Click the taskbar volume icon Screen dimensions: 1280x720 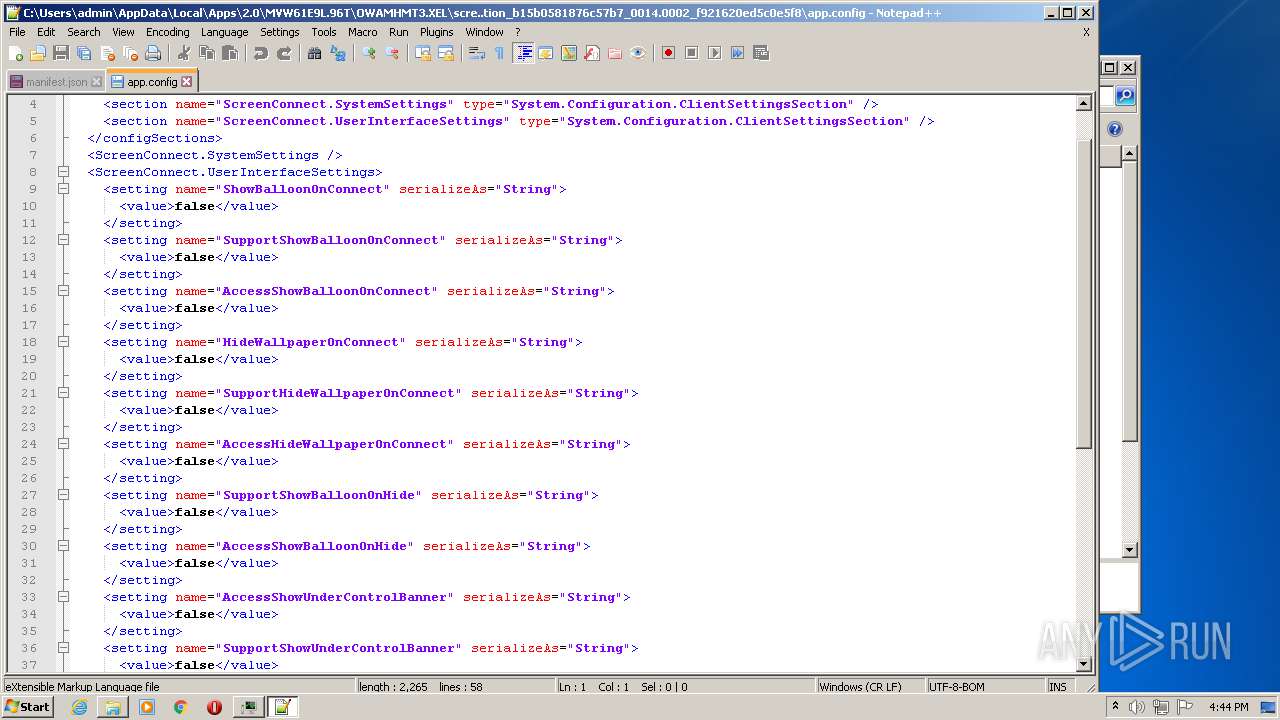[x=1137, y=707]
